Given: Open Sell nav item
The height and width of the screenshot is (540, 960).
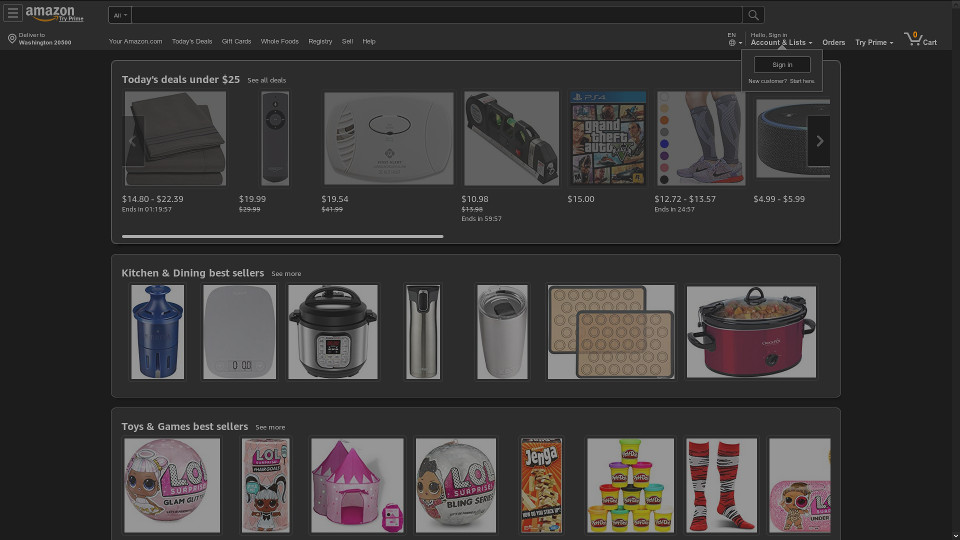Looking at the screenshot, I should (x=347, y=42).
